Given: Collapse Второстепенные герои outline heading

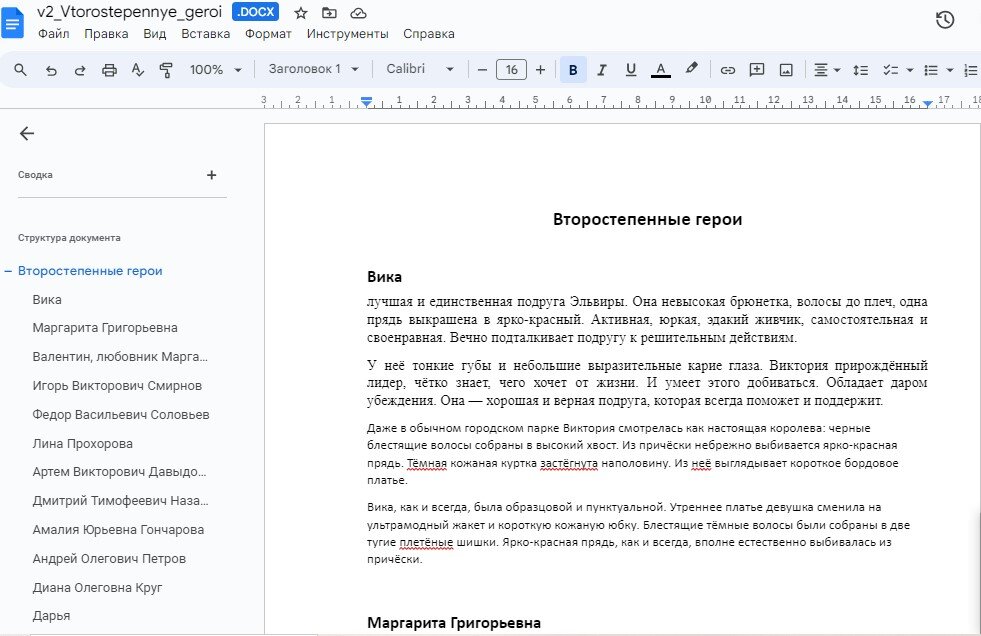Looking at the screenshot, I should point(8,271).
